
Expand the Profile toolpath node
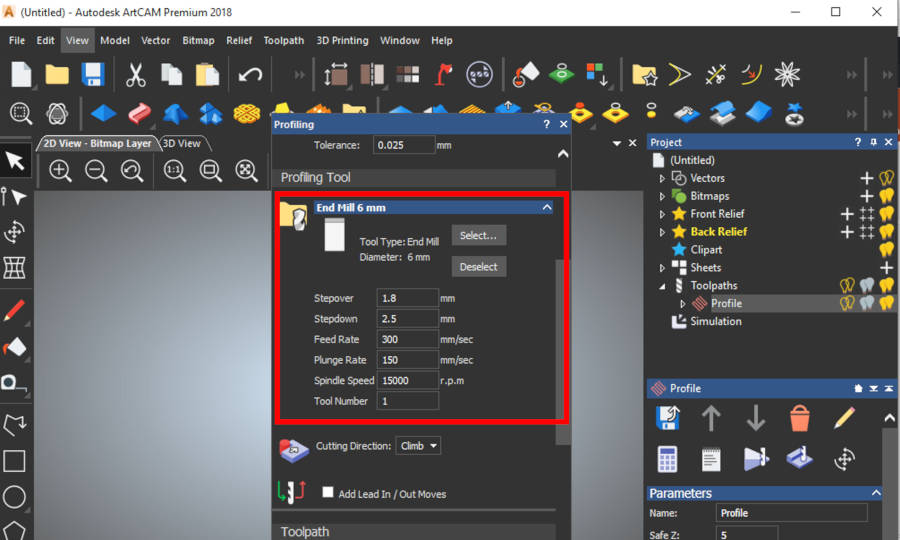682,304
